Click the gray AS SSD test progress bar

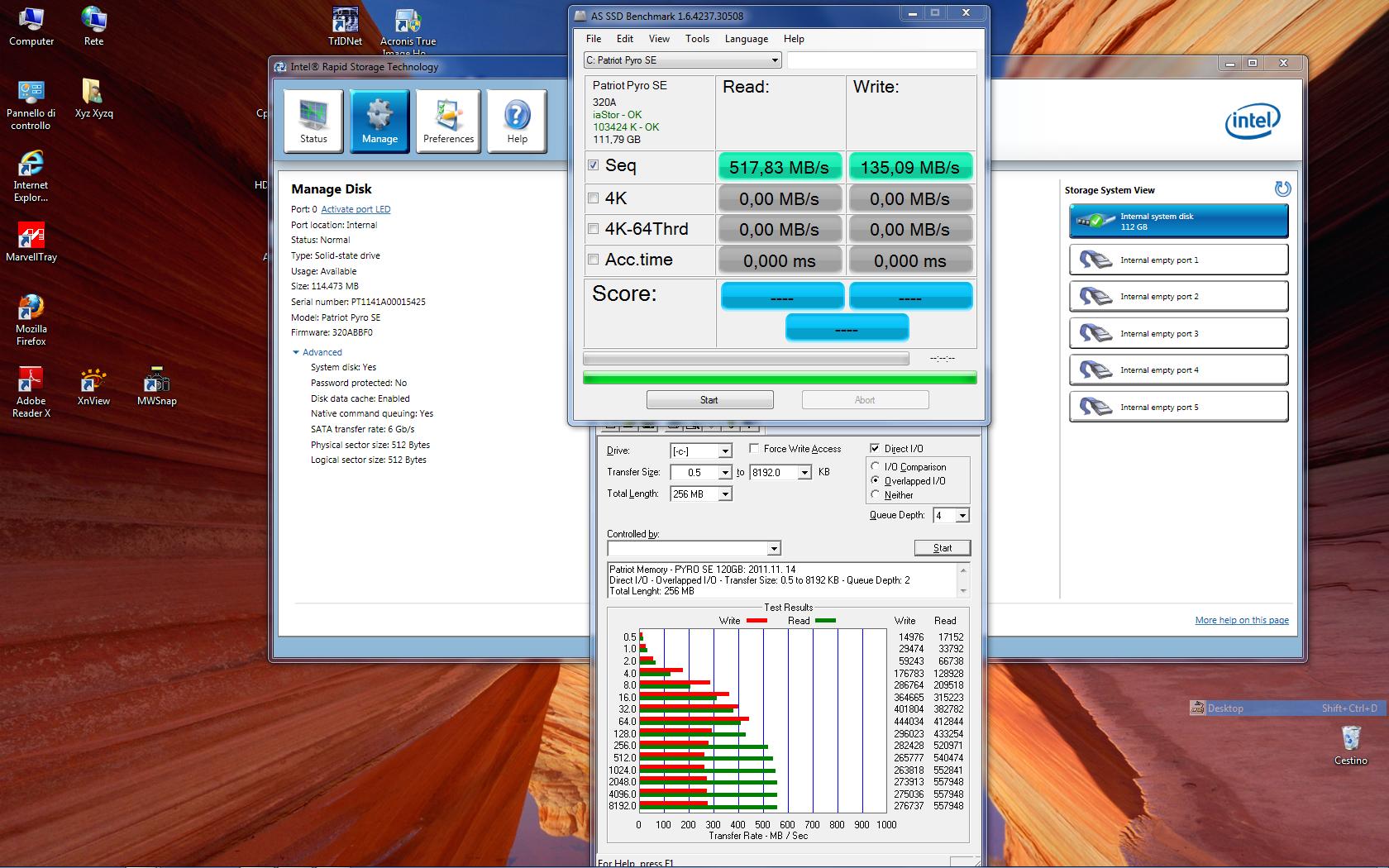[x=746, y=359]
